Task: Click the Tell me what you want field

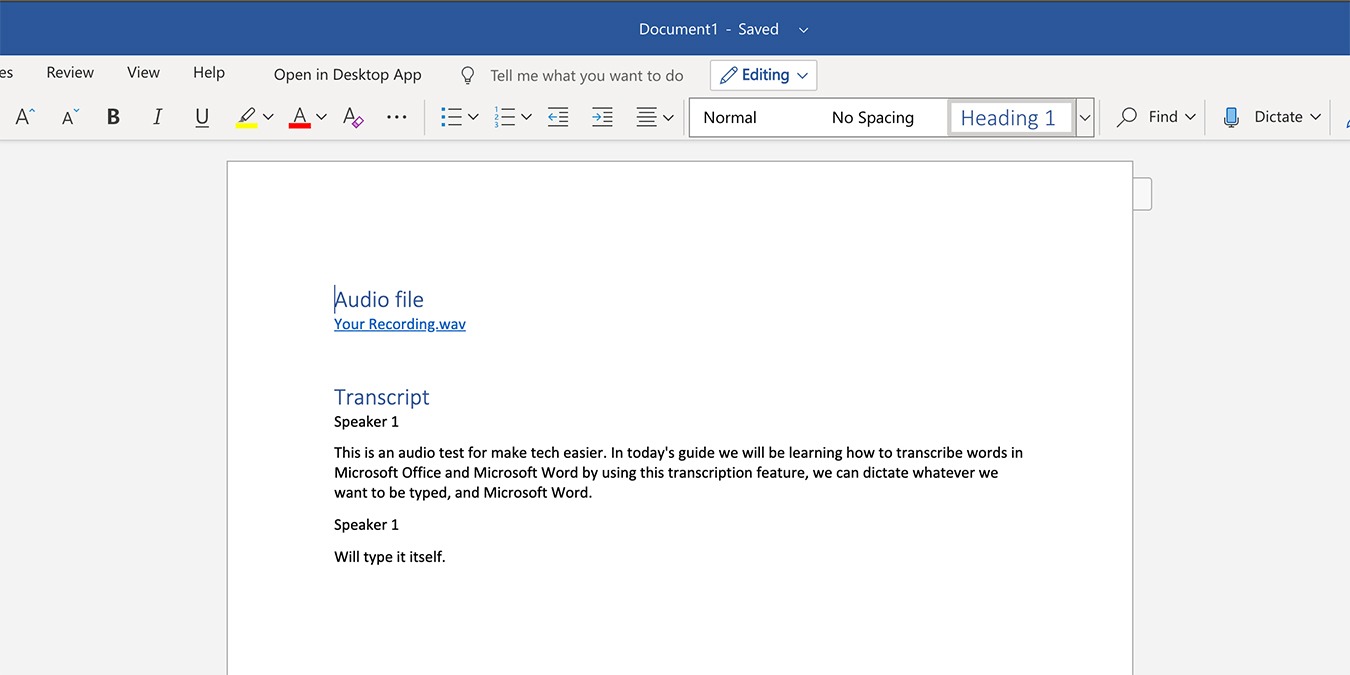Action: [586, 75]
